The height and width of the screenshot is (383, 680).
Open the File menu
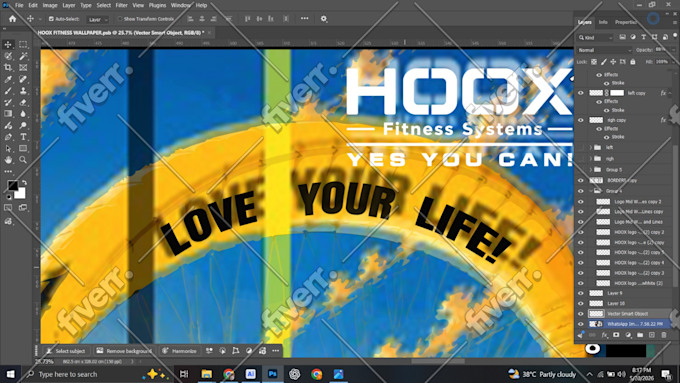pos(19,5)
